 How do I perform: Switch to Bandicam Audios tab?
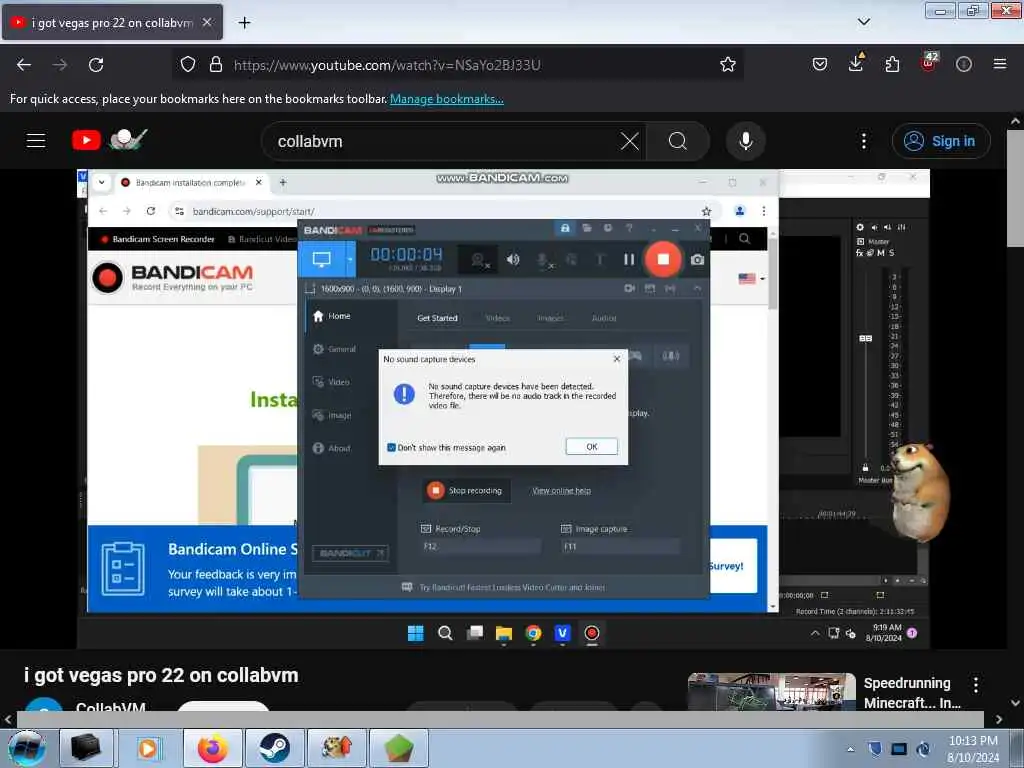point(604,318)
